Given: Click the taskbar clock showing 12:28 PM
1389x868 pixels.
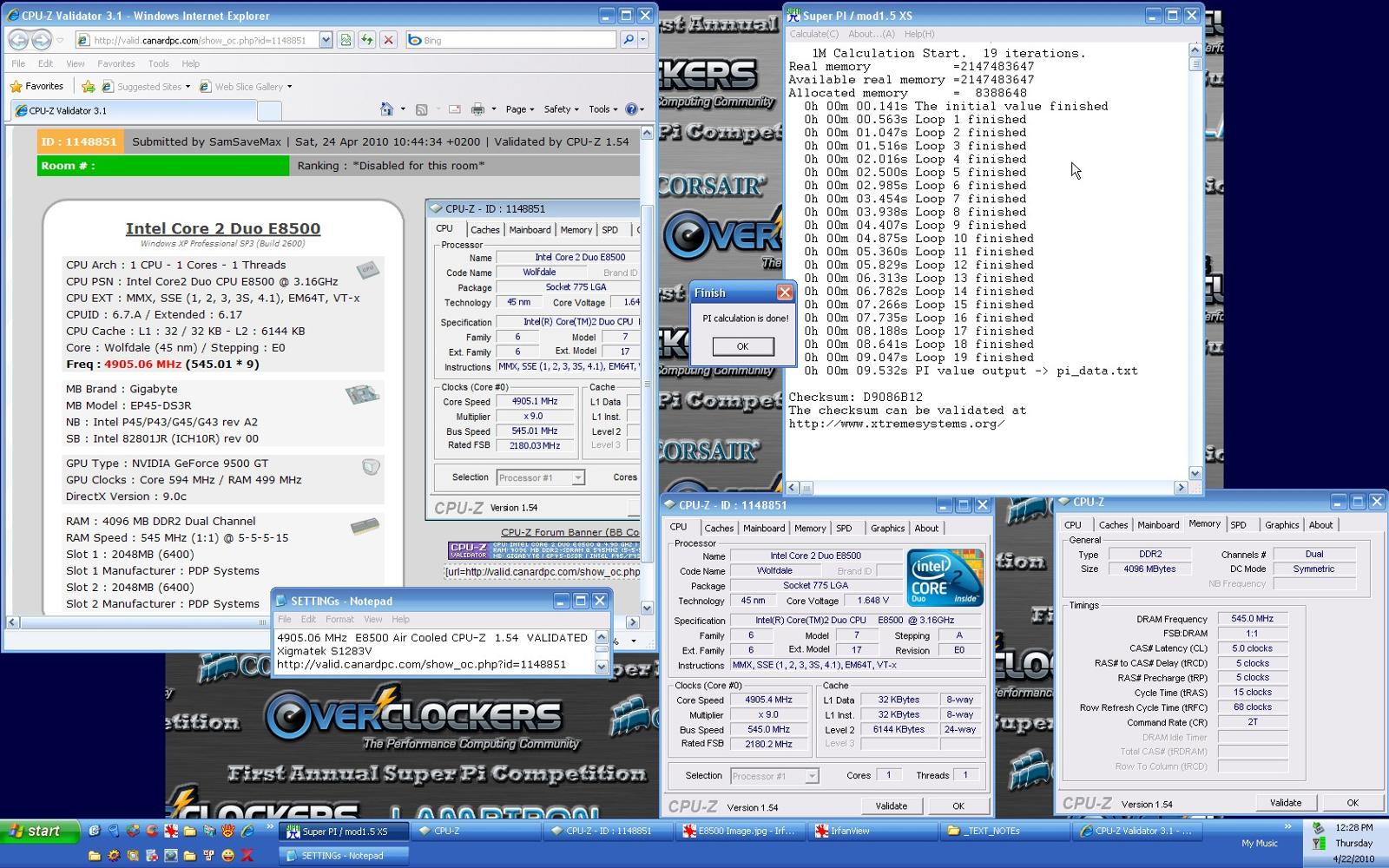Looking at the screenshot, I should (x=1354, y=827).
